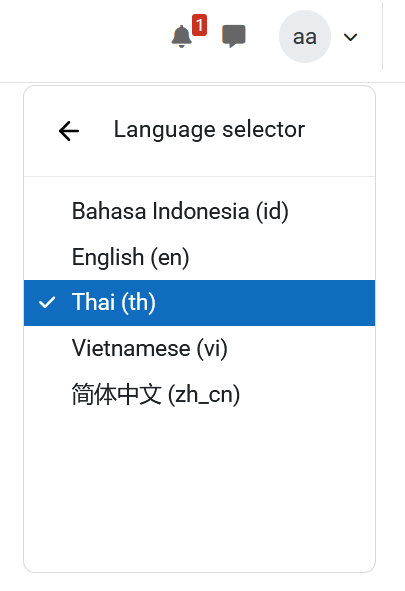Screen dimensions: 405x591
Task: Open the notifications bell
Action: (182, 37)
